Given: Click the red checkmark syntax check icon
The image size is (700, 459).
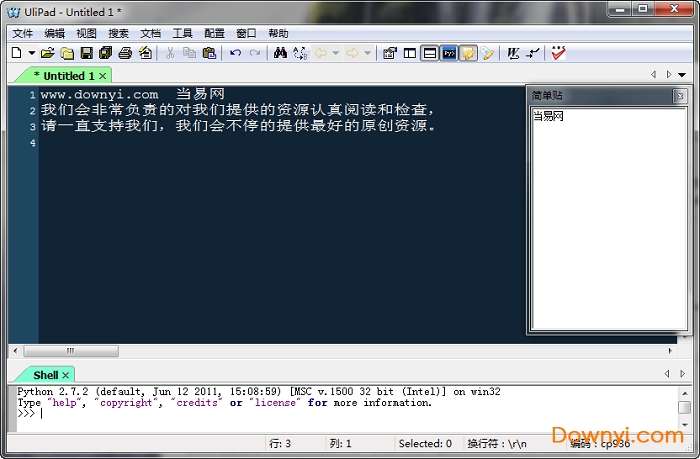Looking at the screenshot, I should coord(558,53).
